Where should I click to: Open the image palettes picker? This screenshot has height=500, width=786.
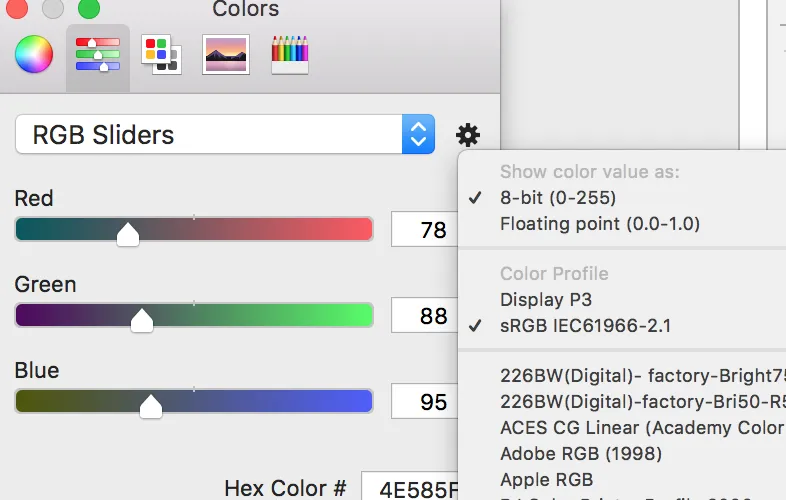point(225,54)
